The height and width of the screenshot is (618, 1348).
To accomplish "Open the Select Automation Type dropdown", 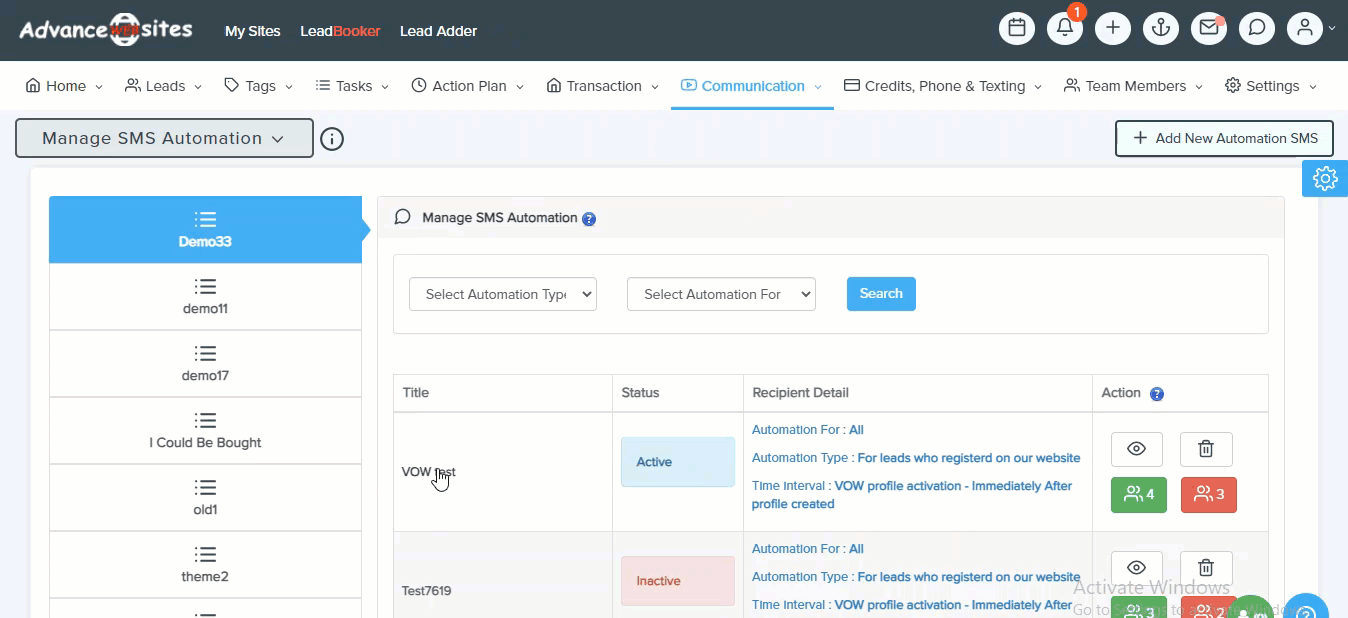I will (x=503, y=294).
